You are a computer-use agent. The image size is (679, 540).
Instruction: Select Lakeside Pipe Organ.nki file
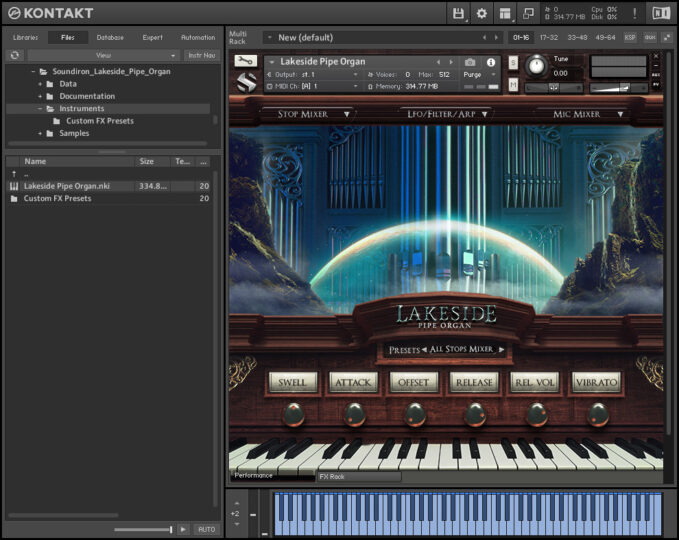tap(67, 185)
